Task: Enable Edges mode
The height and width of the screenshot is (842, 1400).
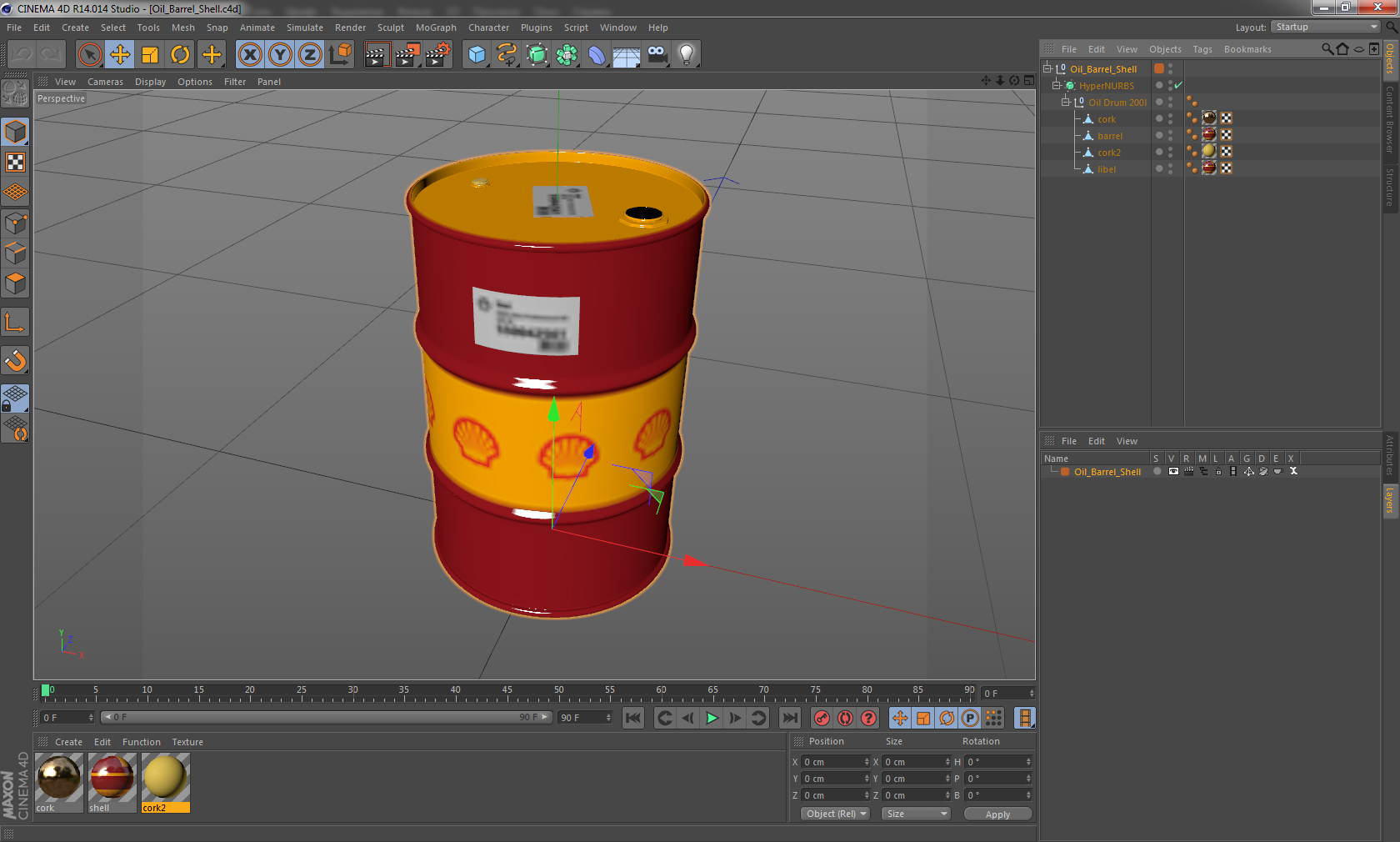Action: tap(16, 253)
